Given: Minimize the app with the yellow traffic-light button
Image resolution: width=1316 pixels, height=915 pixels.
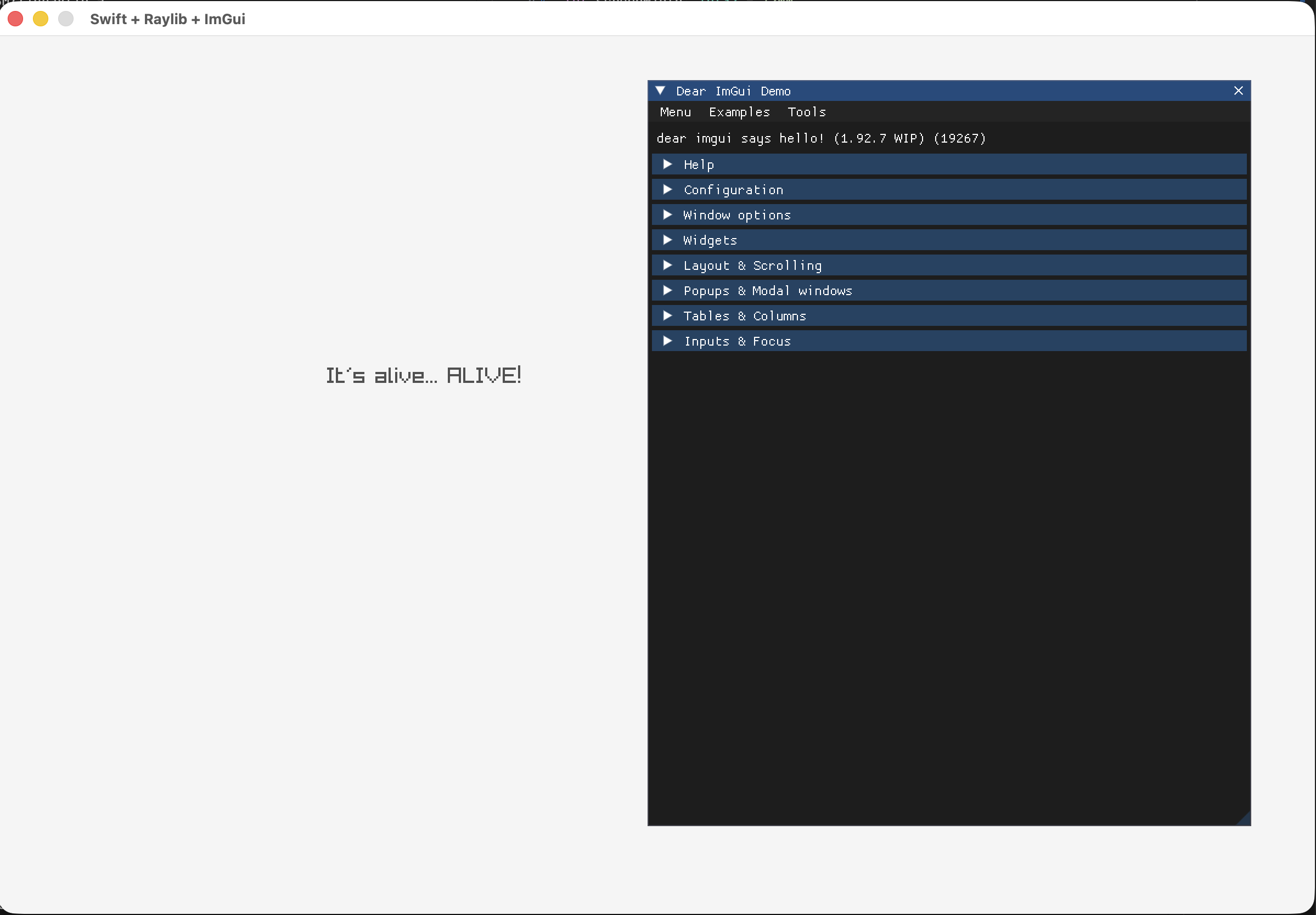Looking at the screenshot, I should [40, 19].
